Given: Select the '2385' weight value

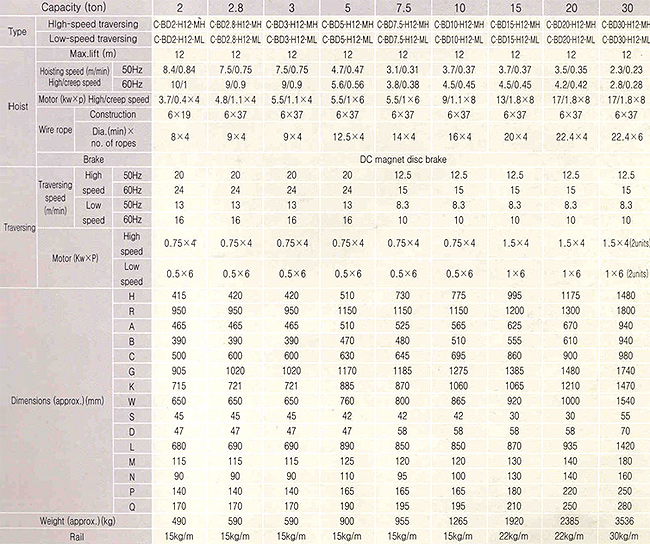Looking at the screenshot, I should click(x=570, y=521).
